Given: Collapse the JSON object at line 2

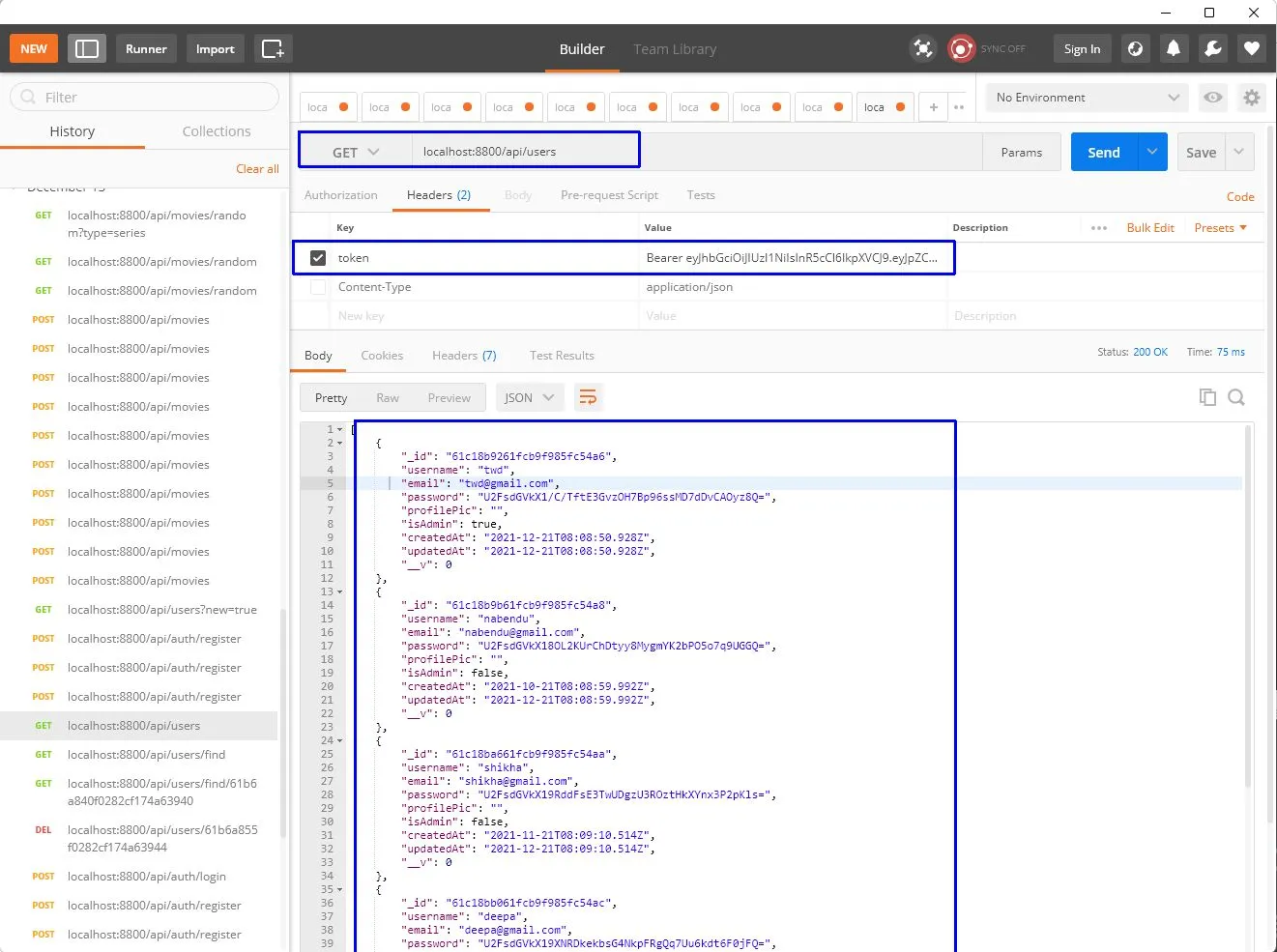Looking at the screenshot, I should tap(340, 444).
